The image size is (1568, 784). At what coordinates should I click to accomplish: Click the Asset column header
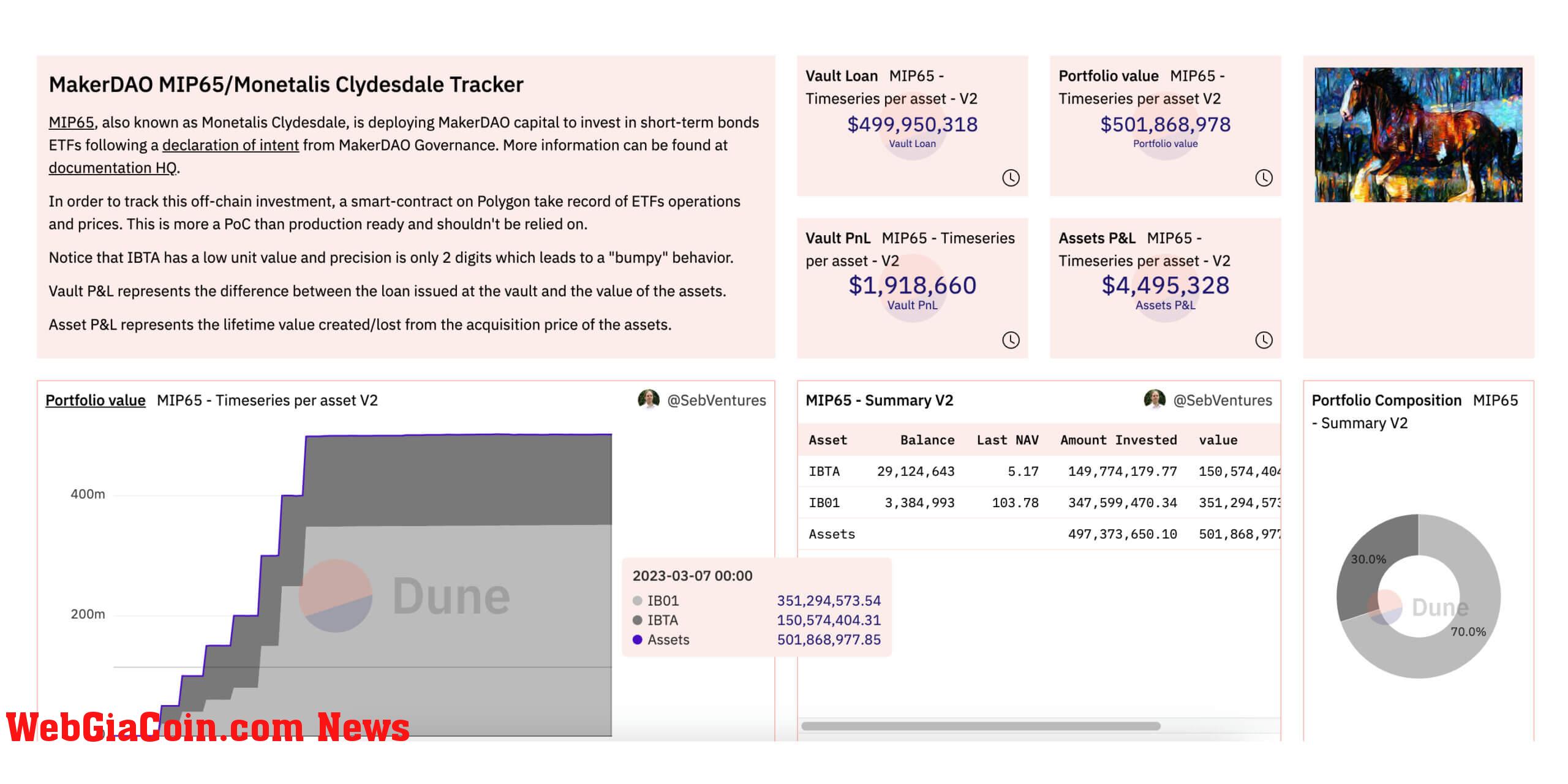(827, 440)
